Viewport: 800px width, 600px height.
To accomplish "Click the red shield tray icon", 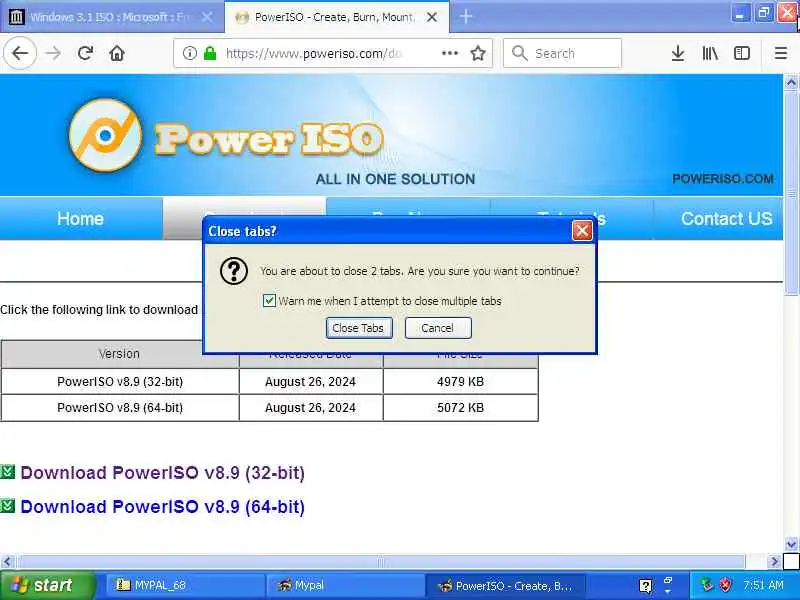I will 725,585.
